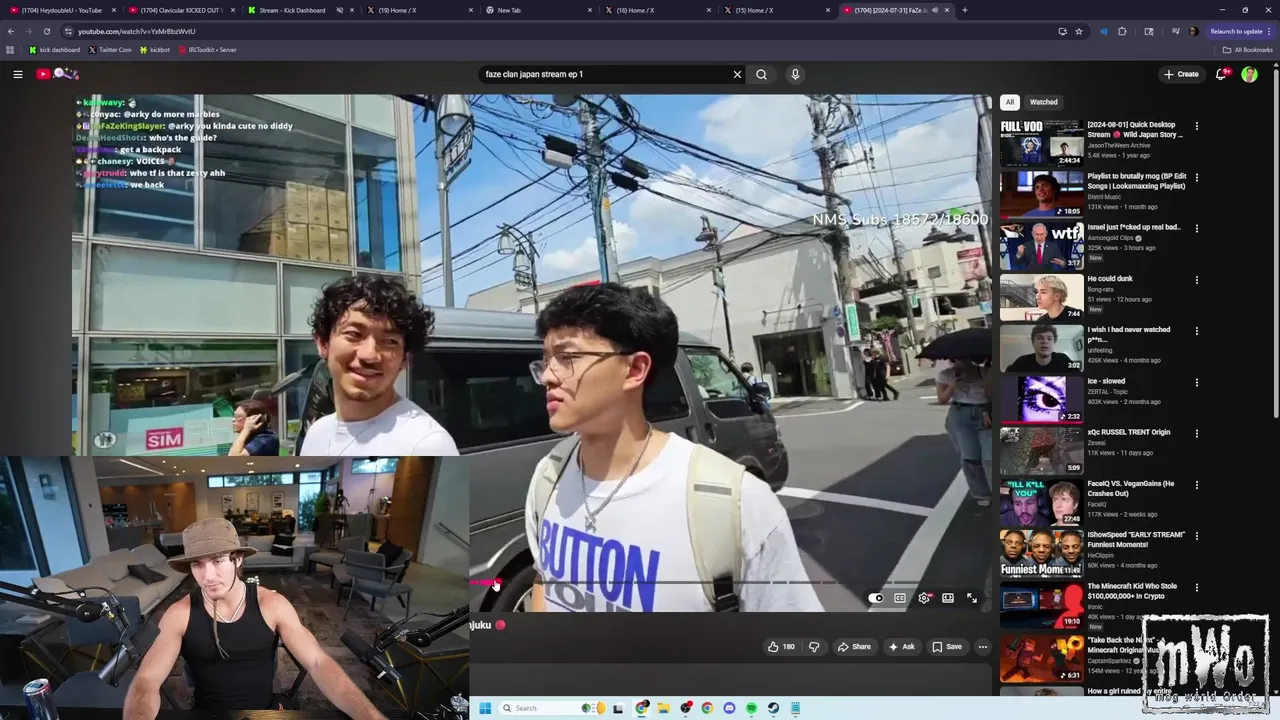Viewport: 1280px width, 720px height.
Task: Click the Create button
Action: [1181, 74]
